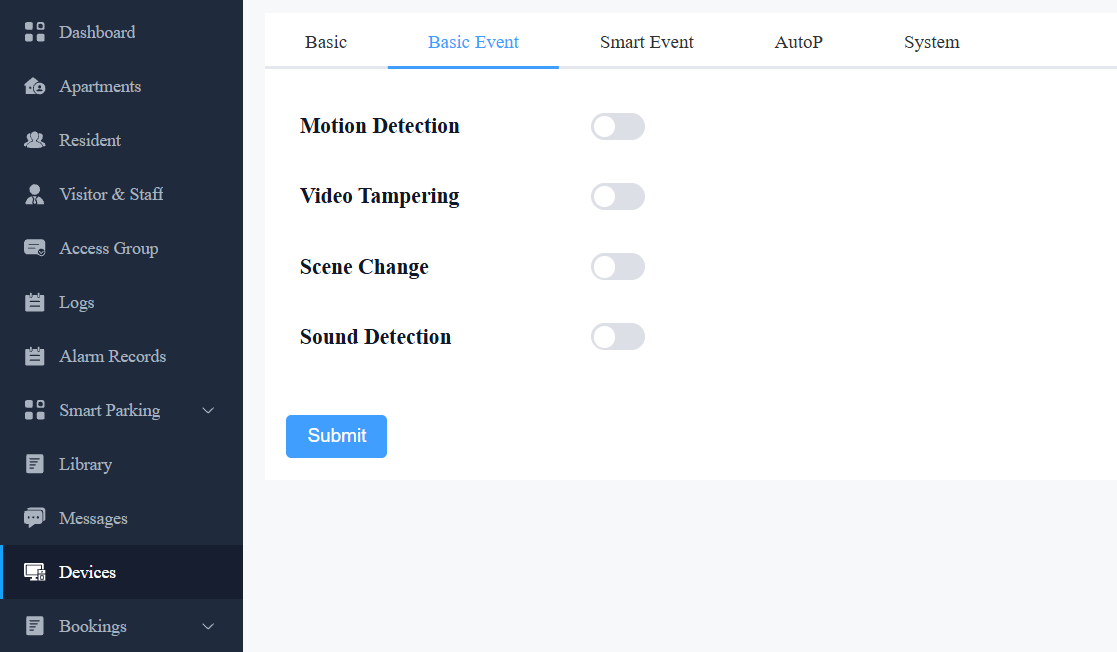Expand the Bookings submenu chevron
Image resolution: width=1117 pixels, height=652 pixels.
[x=208, y=626]
